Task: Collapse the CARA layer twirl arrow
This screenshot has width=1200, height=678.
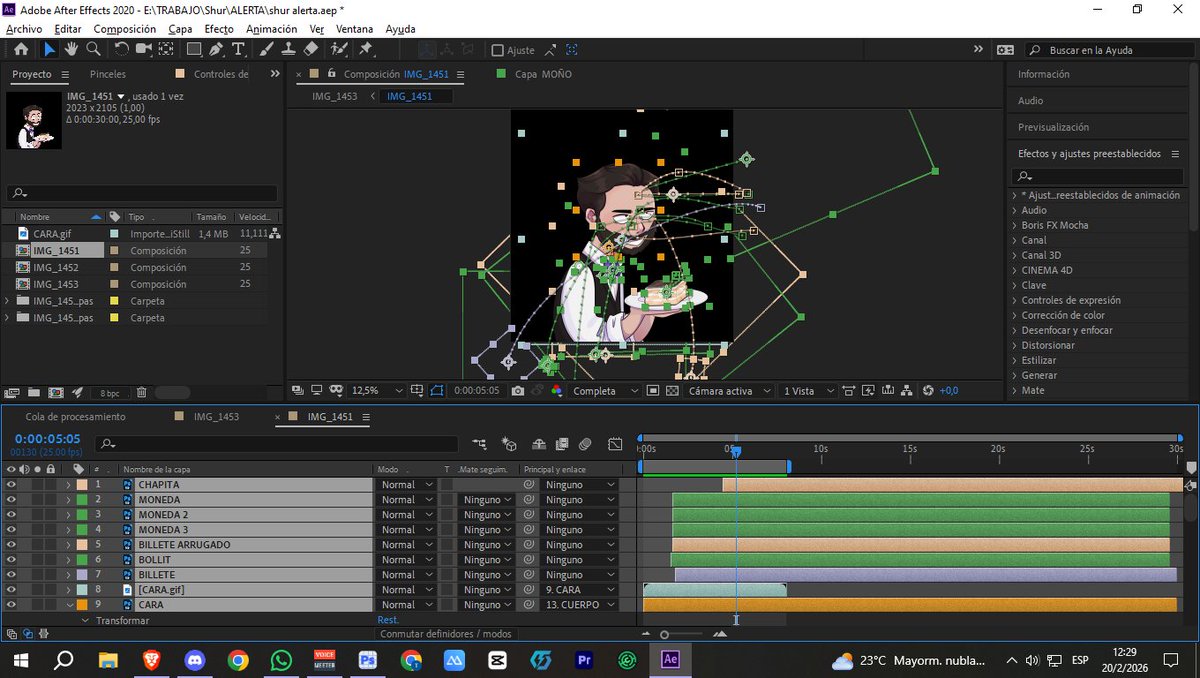Action: (69, 605)
